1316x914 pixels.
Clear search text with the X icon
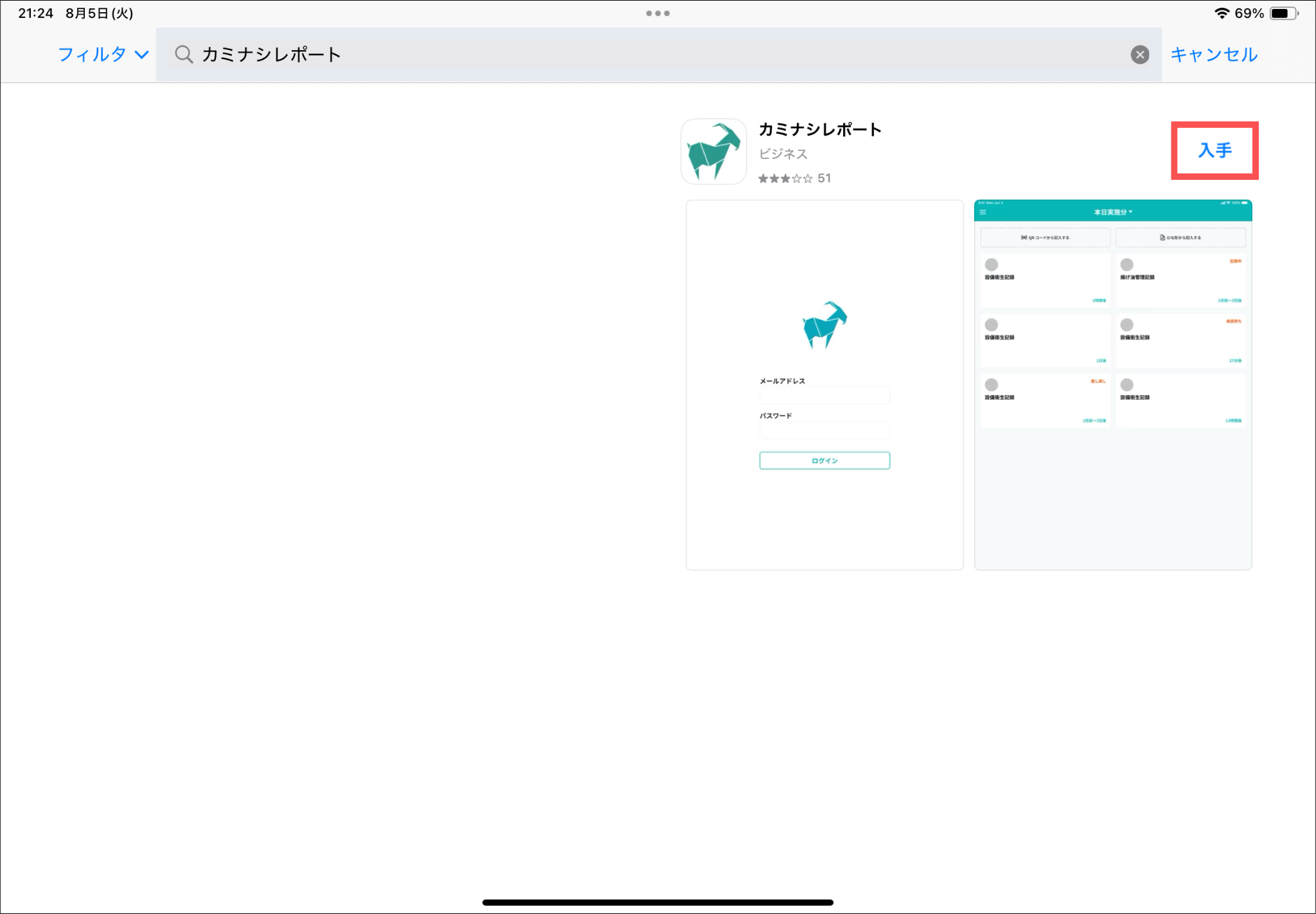tap(1139, 55)
